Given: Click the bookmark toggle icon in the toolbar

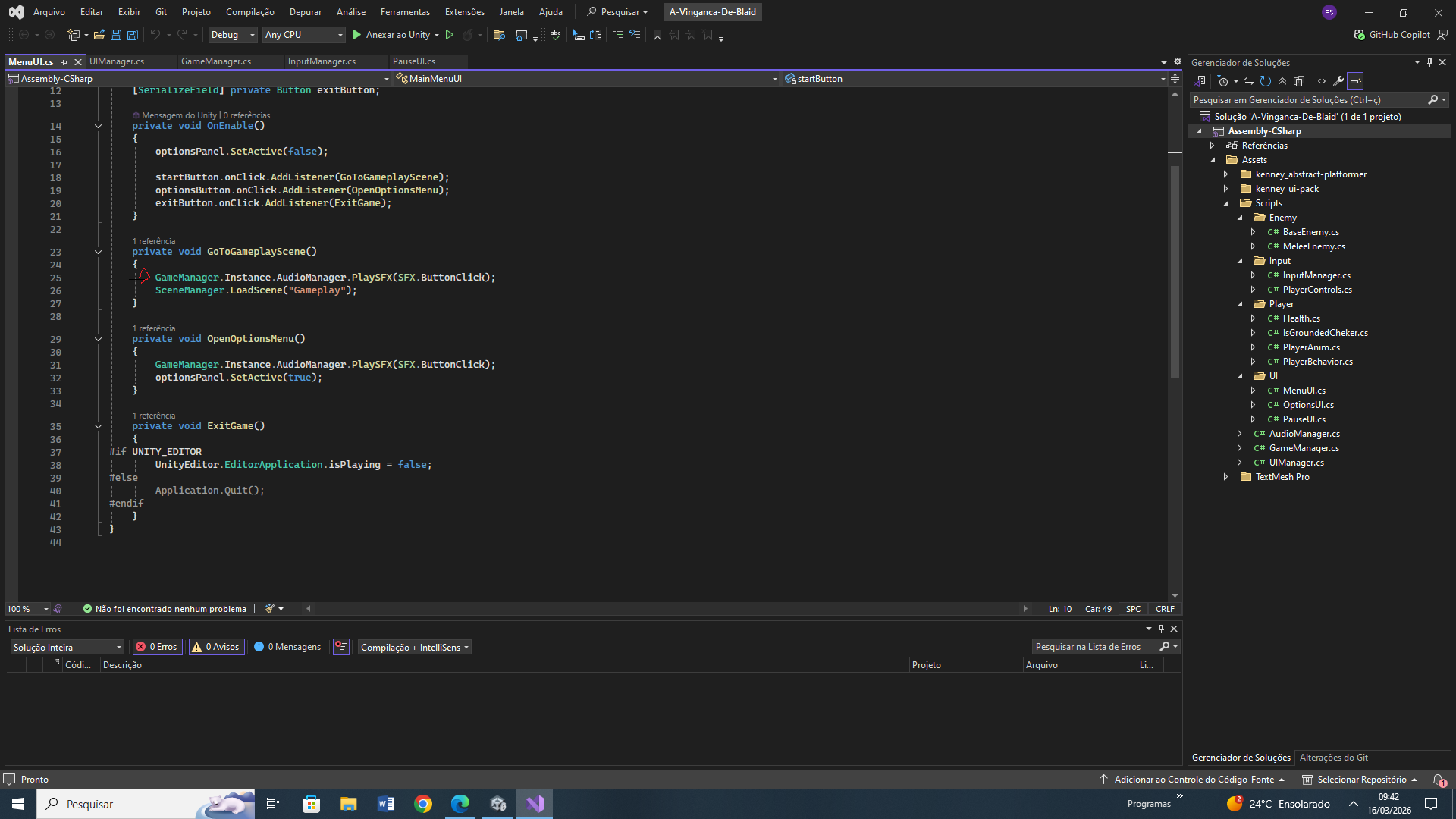Looking at the screenshot, I should click(657, 35).
